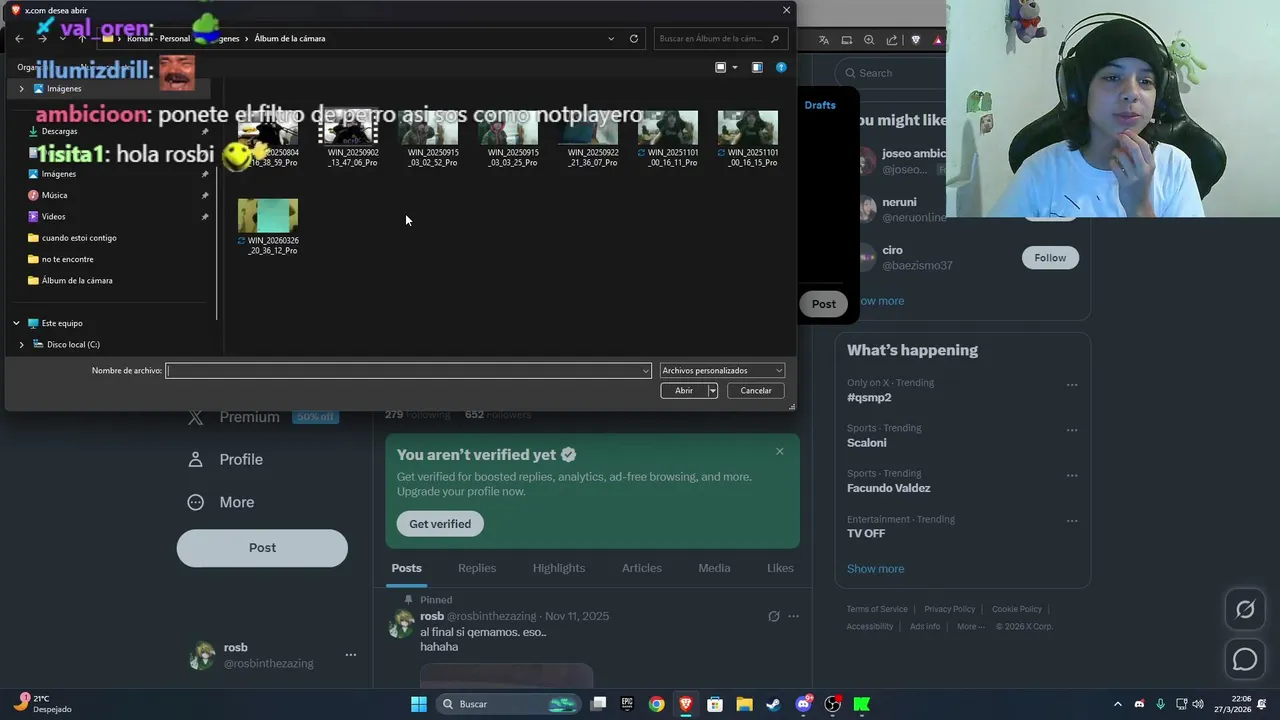Open Steam from the taskbar
1280x720 pixels.
pyautogui.click(x=773, y=704)
